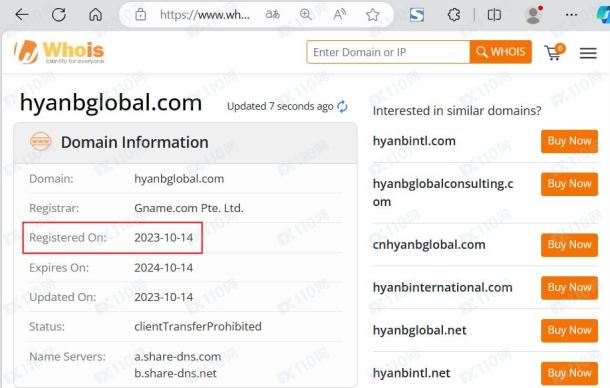Buy Now for hyanbglobalconsulting.com
Image resolution: width=610 pixels, height=388 pixels.
[569, 184]
